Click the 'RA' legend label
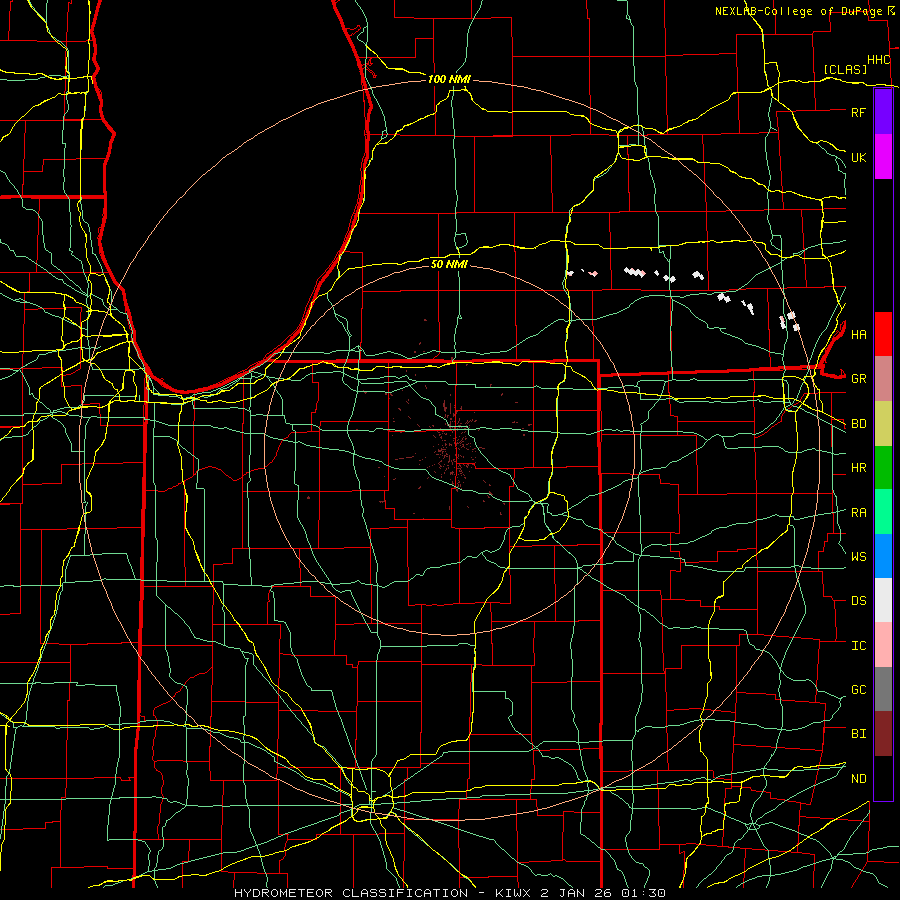This screenshot has width=900, height=900. pos(858,513)
